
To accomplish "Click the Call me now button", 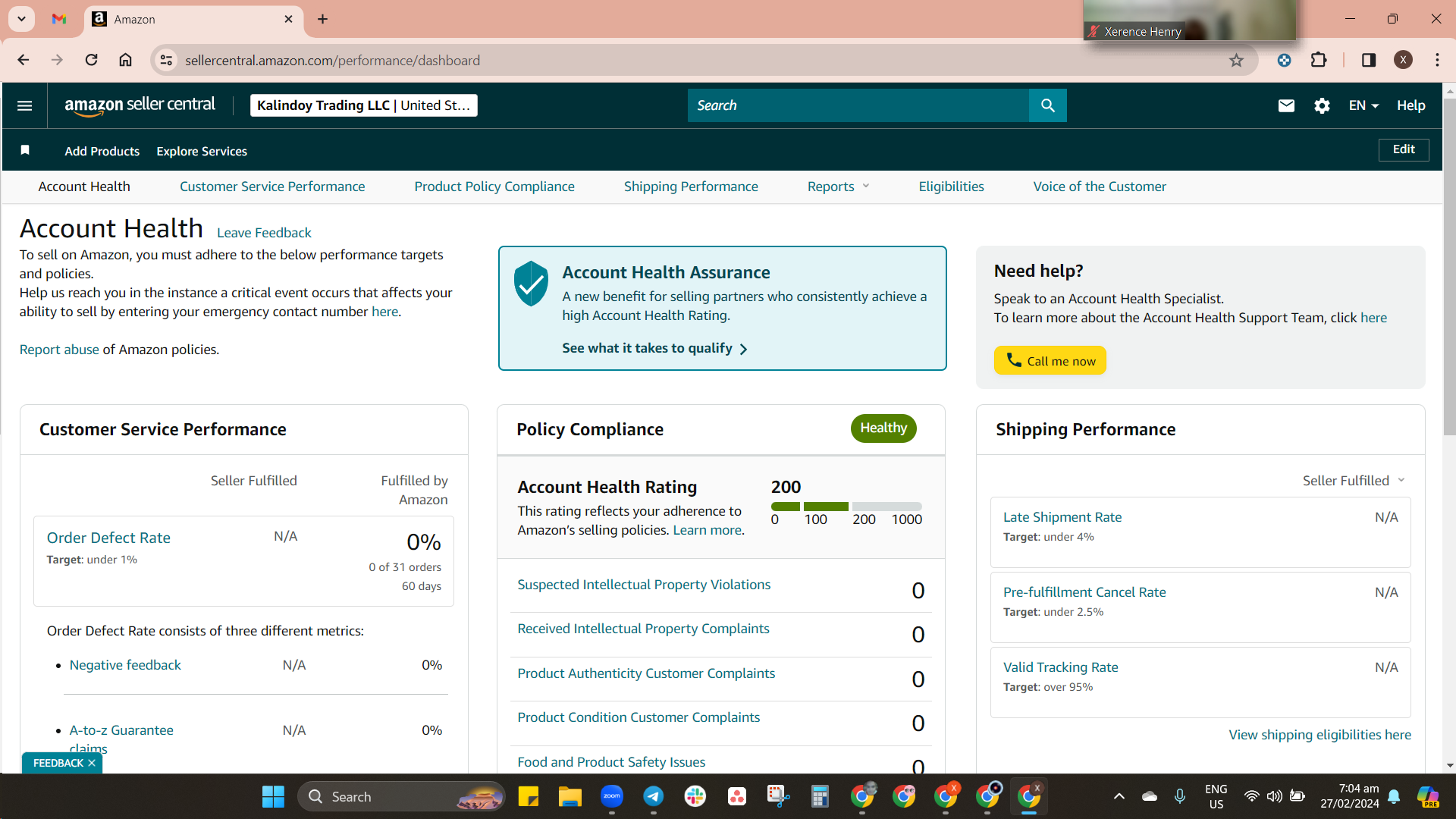I will [x=1050, y=360].
